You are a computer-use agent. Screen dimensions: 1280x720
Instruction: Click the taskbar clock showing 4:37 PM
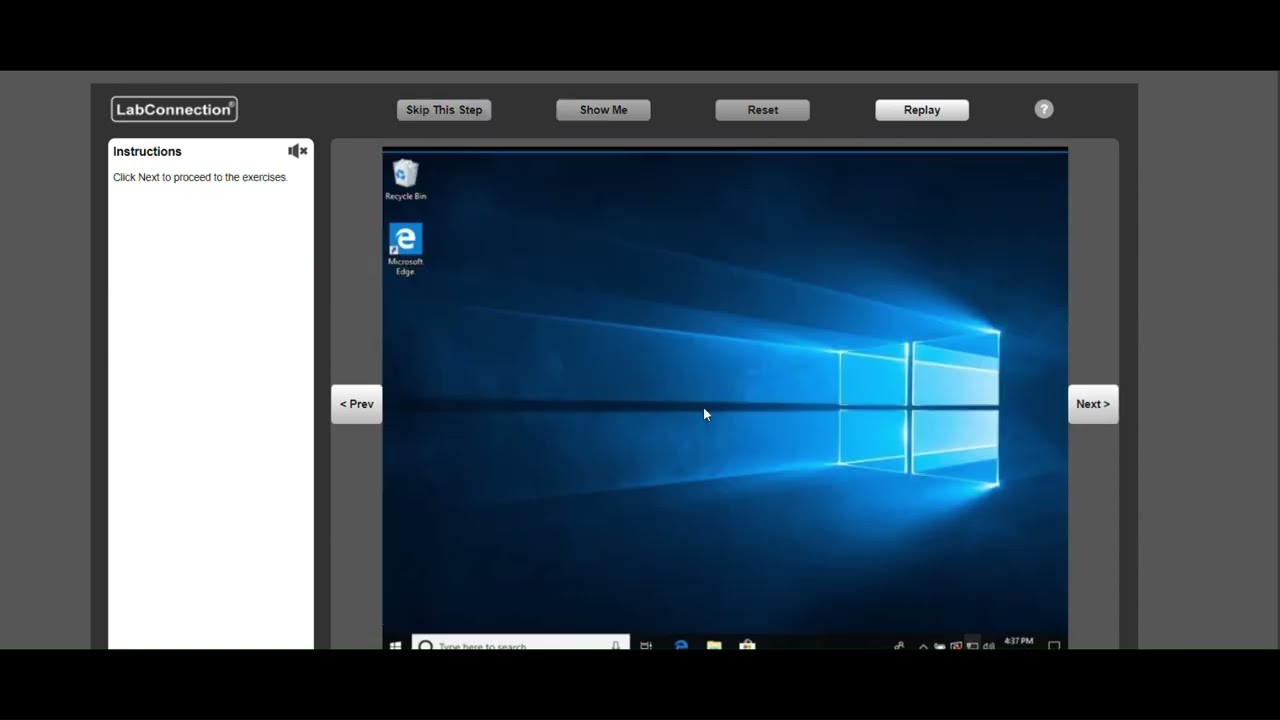pyautogui.click(x=1018, y=641)
